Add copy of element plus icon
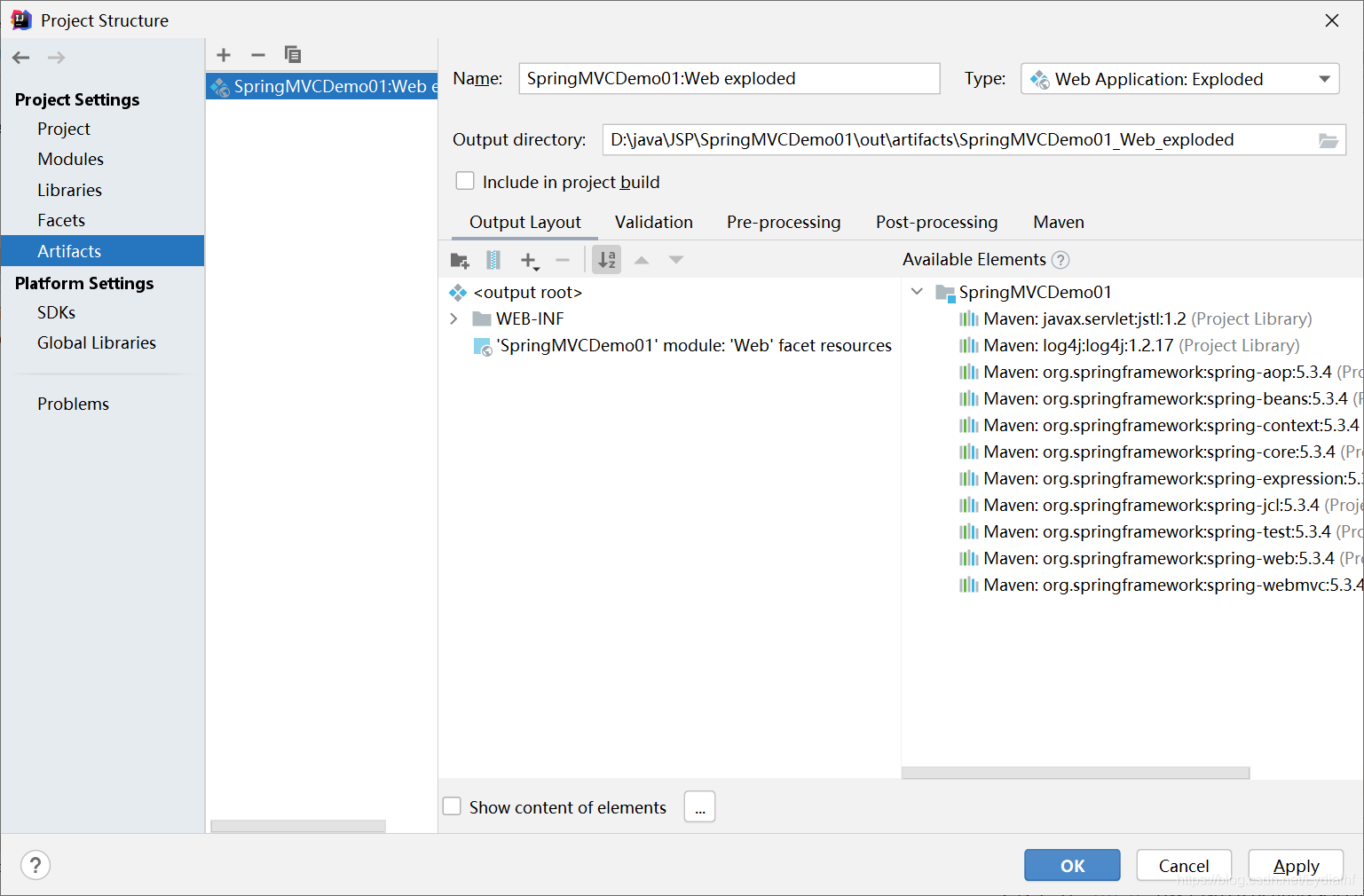1364x896 pixels. click(529, 260)
